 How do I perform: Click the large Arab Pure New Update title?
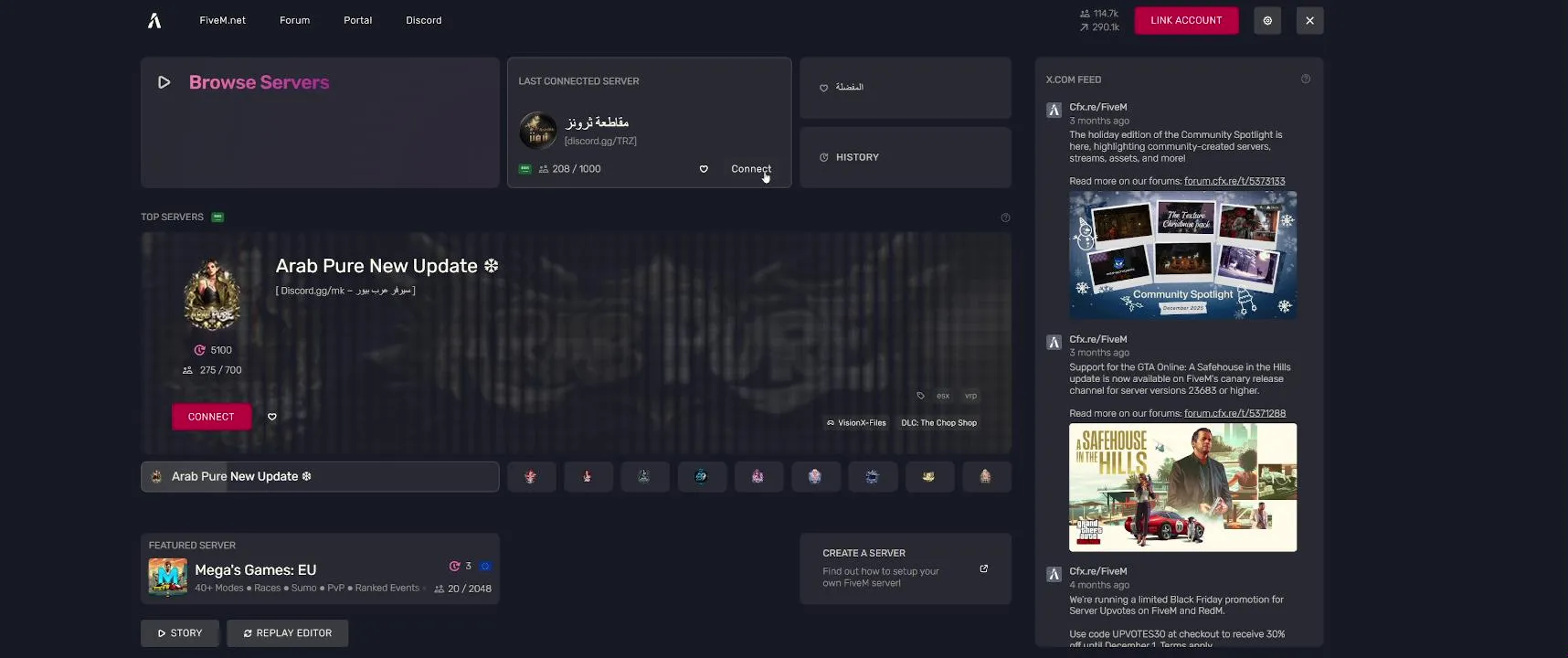(x=387, y=266)
